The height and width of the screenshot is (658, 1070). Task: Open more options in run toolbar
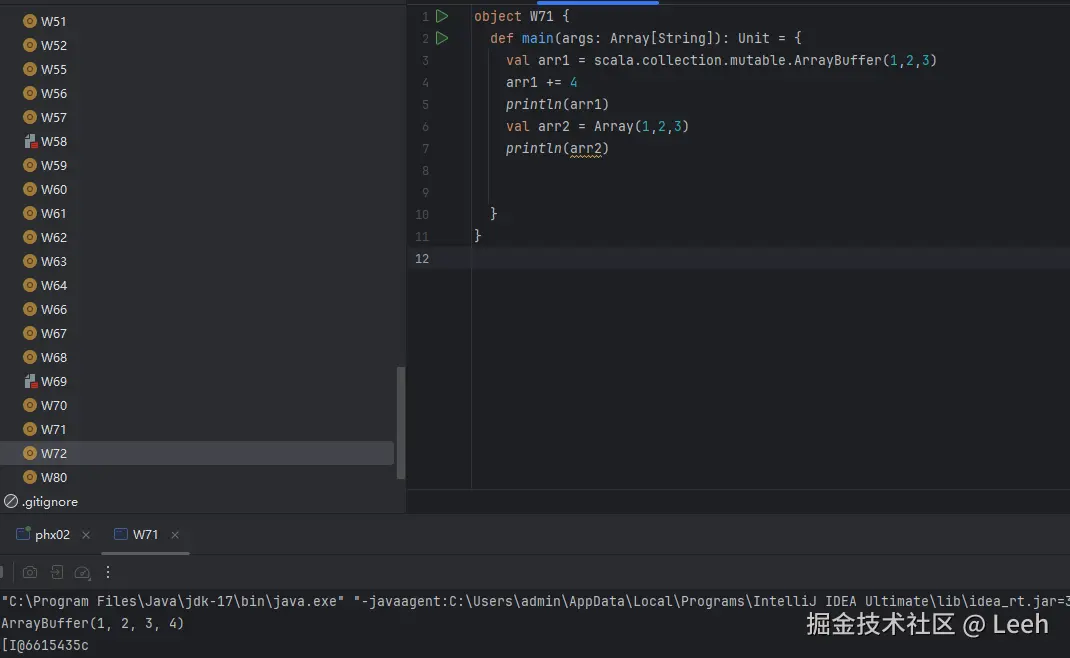(x=108, y=573)
